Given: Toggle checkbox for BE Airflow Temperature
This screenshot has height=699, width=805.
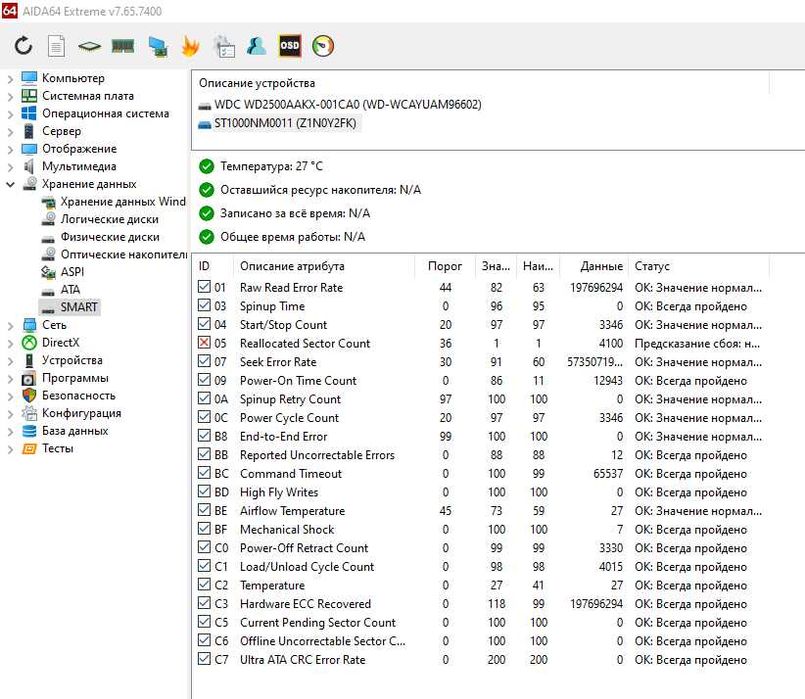Looking at the screenshot, I should (204, 510).
